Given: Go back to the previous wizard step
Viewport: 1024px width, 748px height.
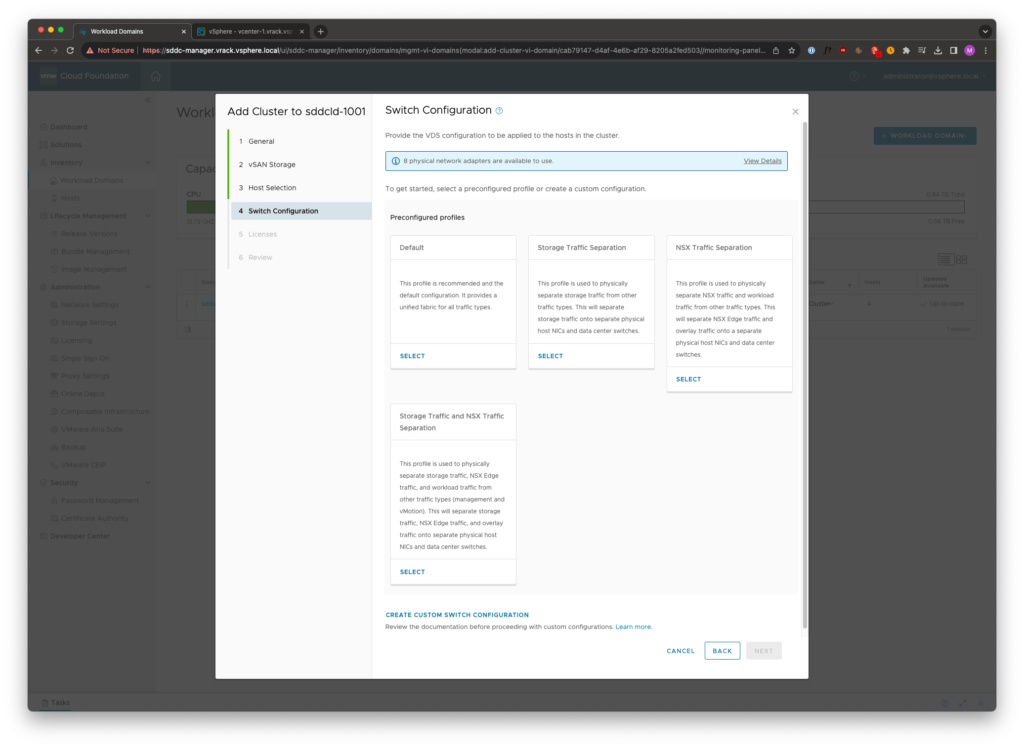Looking at the screenshot, I should pos(722,651).
